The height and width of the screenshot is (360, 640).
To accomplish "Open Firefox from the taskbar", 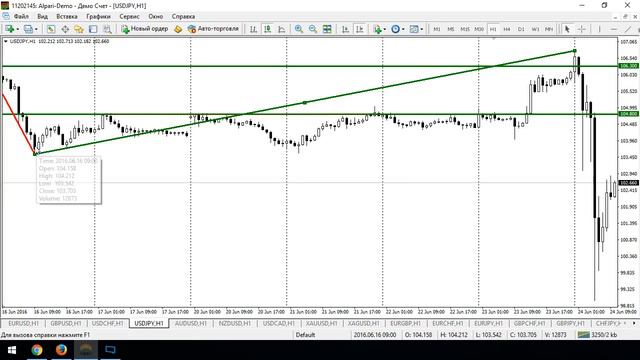I will pyautogui.click(x=61, y=350).
